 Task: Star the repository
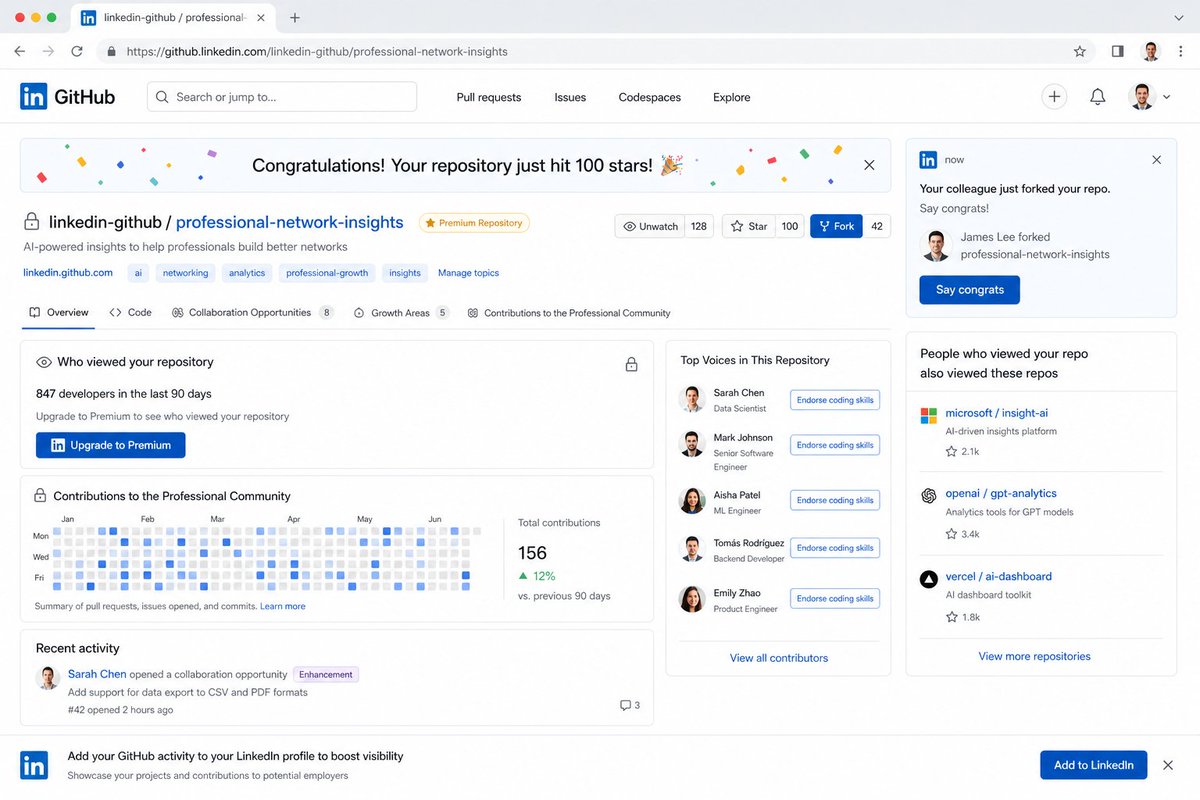[750, 226]
